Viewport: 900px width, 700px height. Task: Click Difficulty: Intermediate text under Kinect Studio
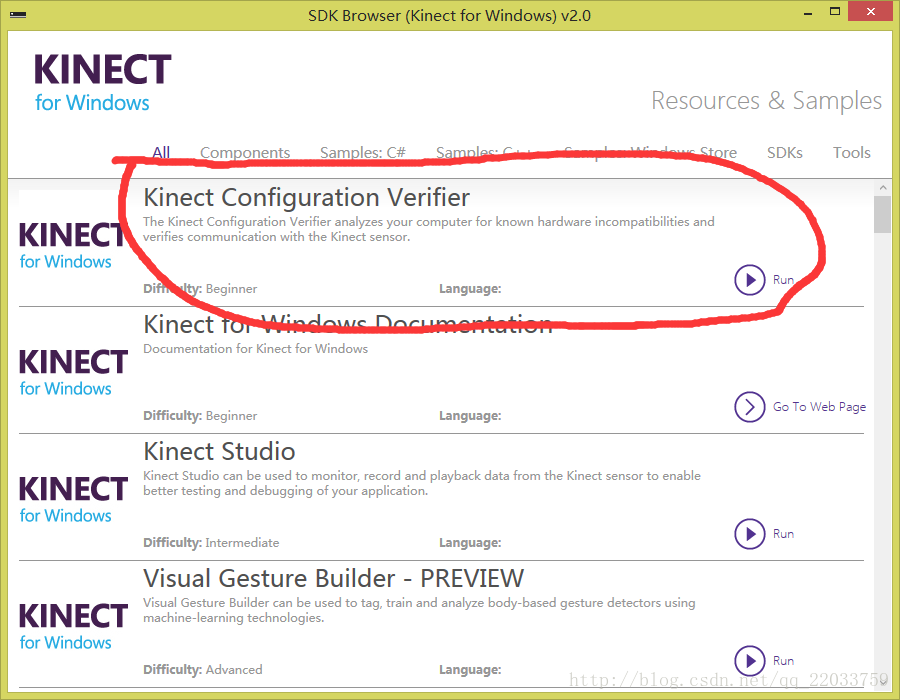tap(211, 543)
